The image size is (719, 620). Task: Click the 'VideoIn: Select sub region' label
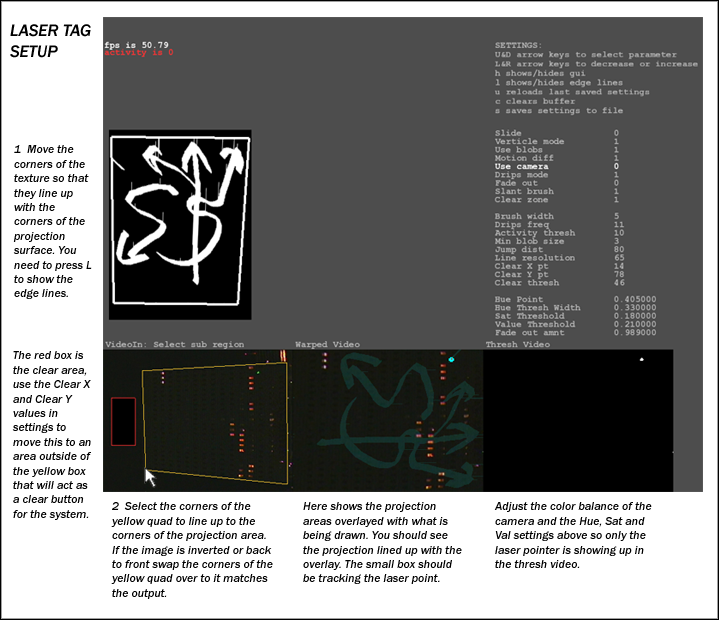click(175, 344)
